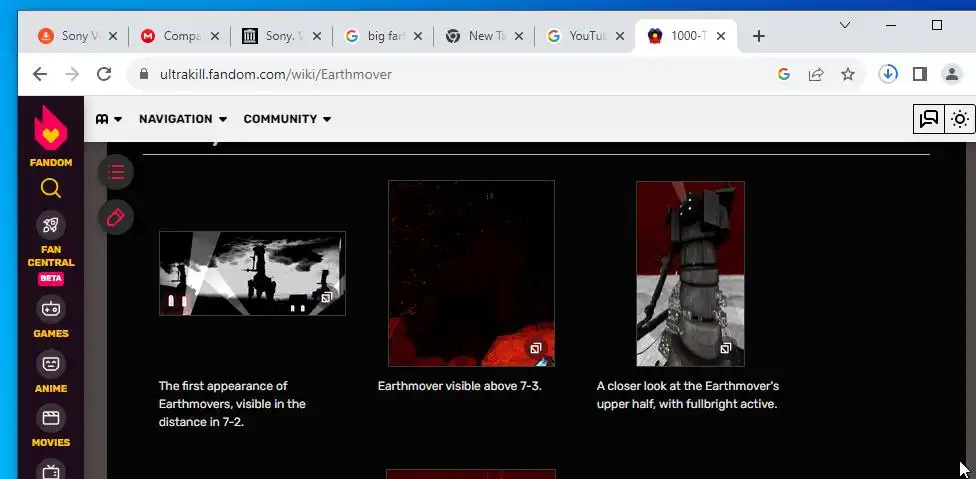Close the New Tab tab
This screenshot has height=479, width=976.
click(519, 36)
